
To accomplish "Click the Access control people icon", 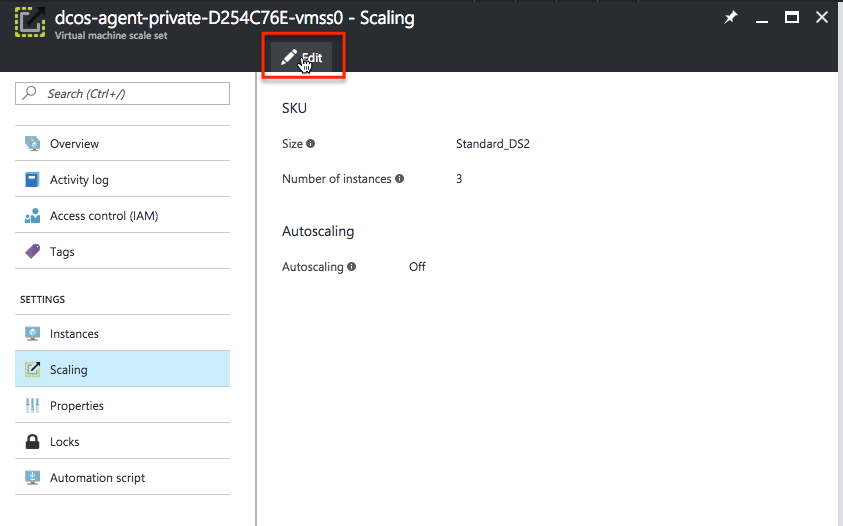I will coord(32,216).
